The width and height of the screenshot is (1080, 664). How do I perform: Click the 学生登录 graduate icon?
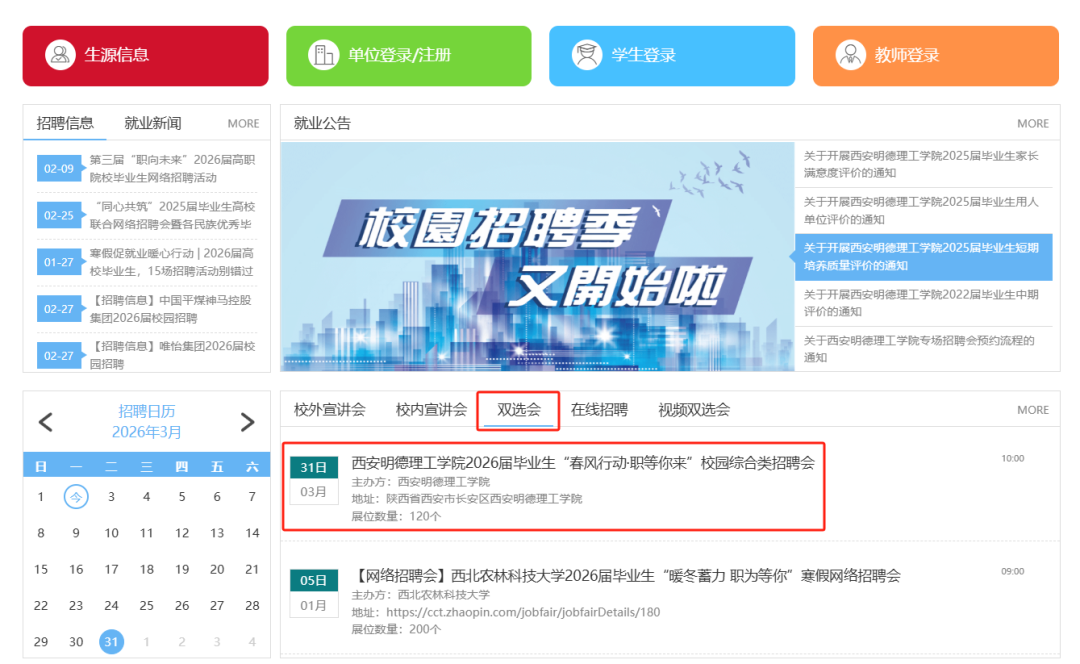pos(587,55)
